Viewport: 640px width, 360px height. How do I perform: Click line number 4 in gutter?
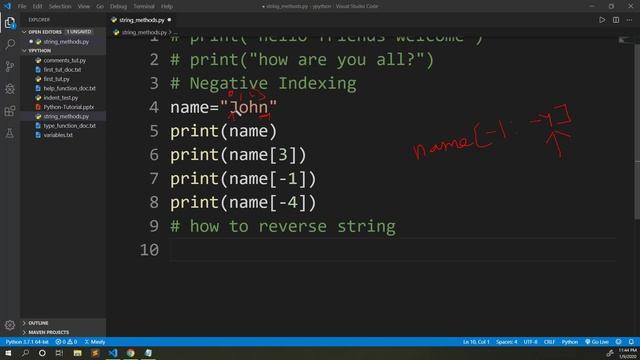[x=154, y=107]
